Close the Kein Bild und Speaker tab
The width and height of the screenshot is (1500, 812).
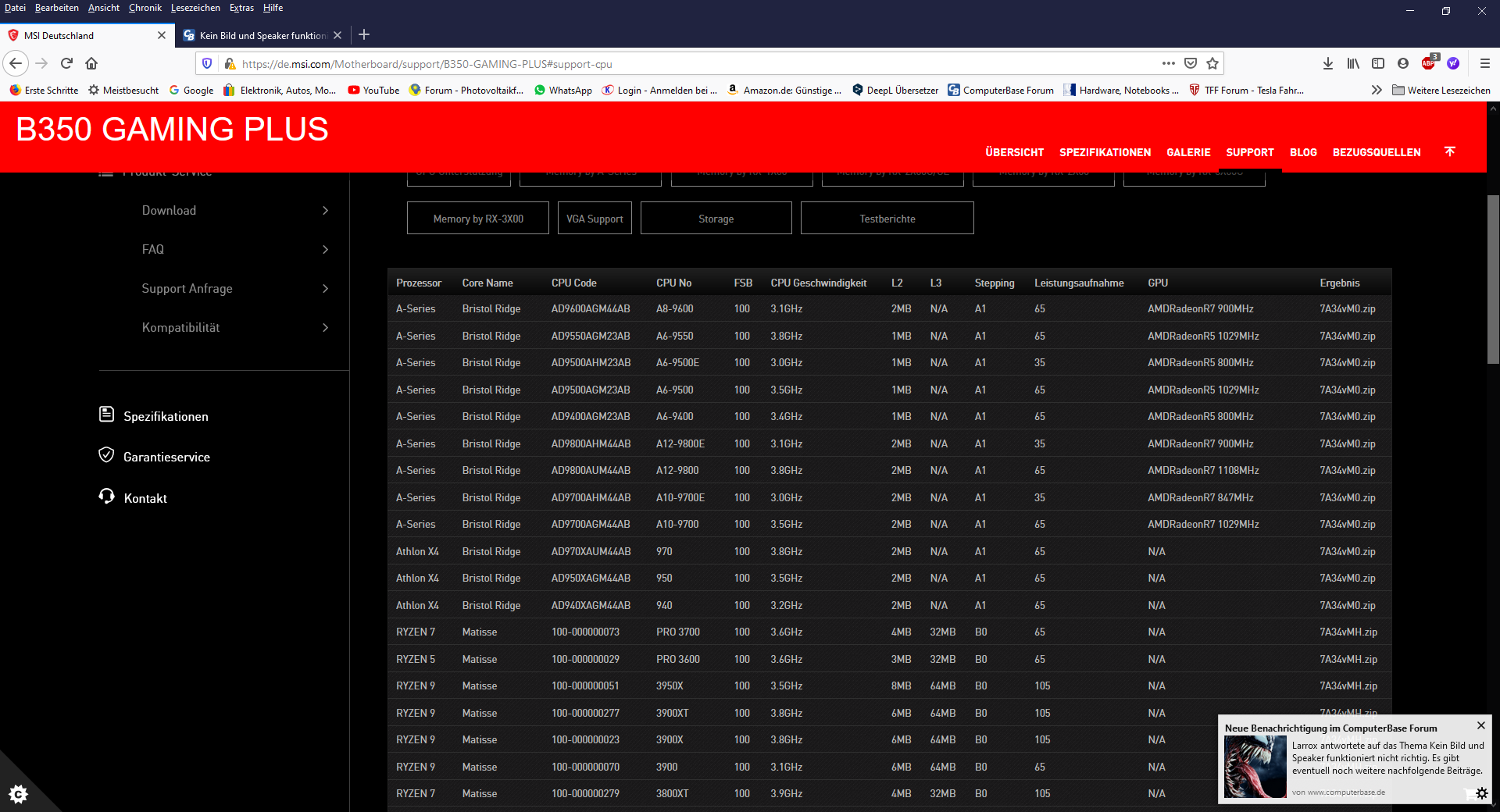(337, 35)
